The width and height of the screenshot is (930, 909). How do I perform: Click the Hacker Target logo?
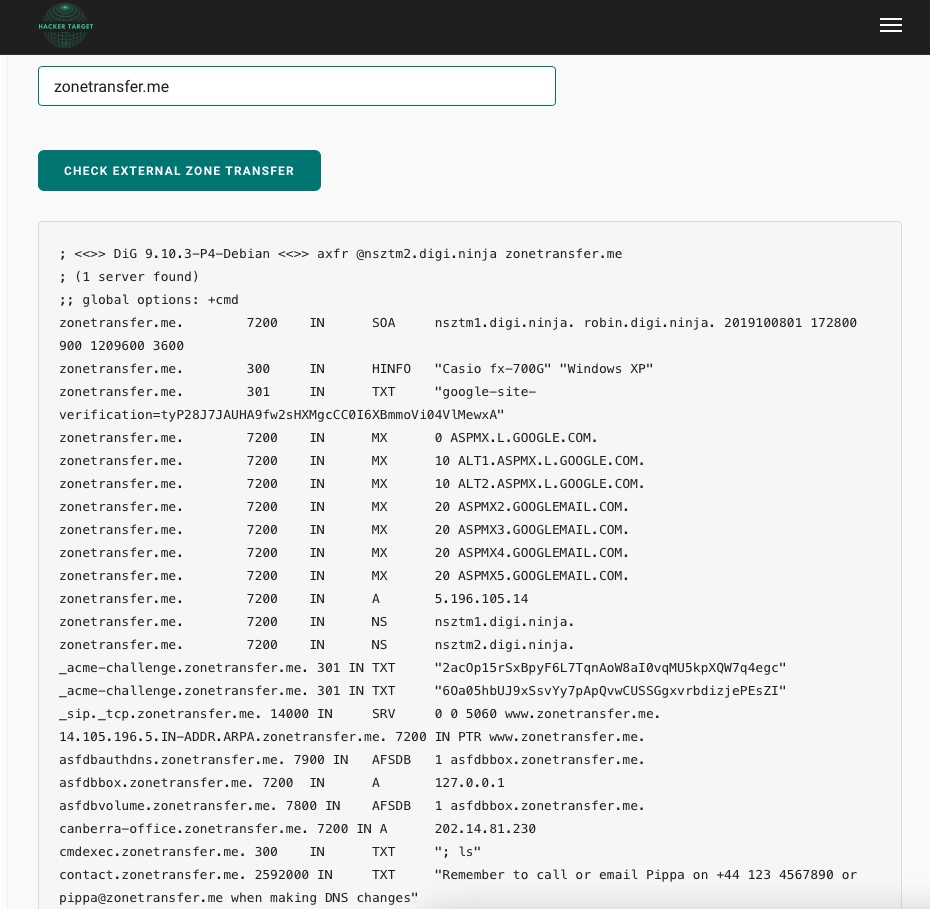point(66,27)
